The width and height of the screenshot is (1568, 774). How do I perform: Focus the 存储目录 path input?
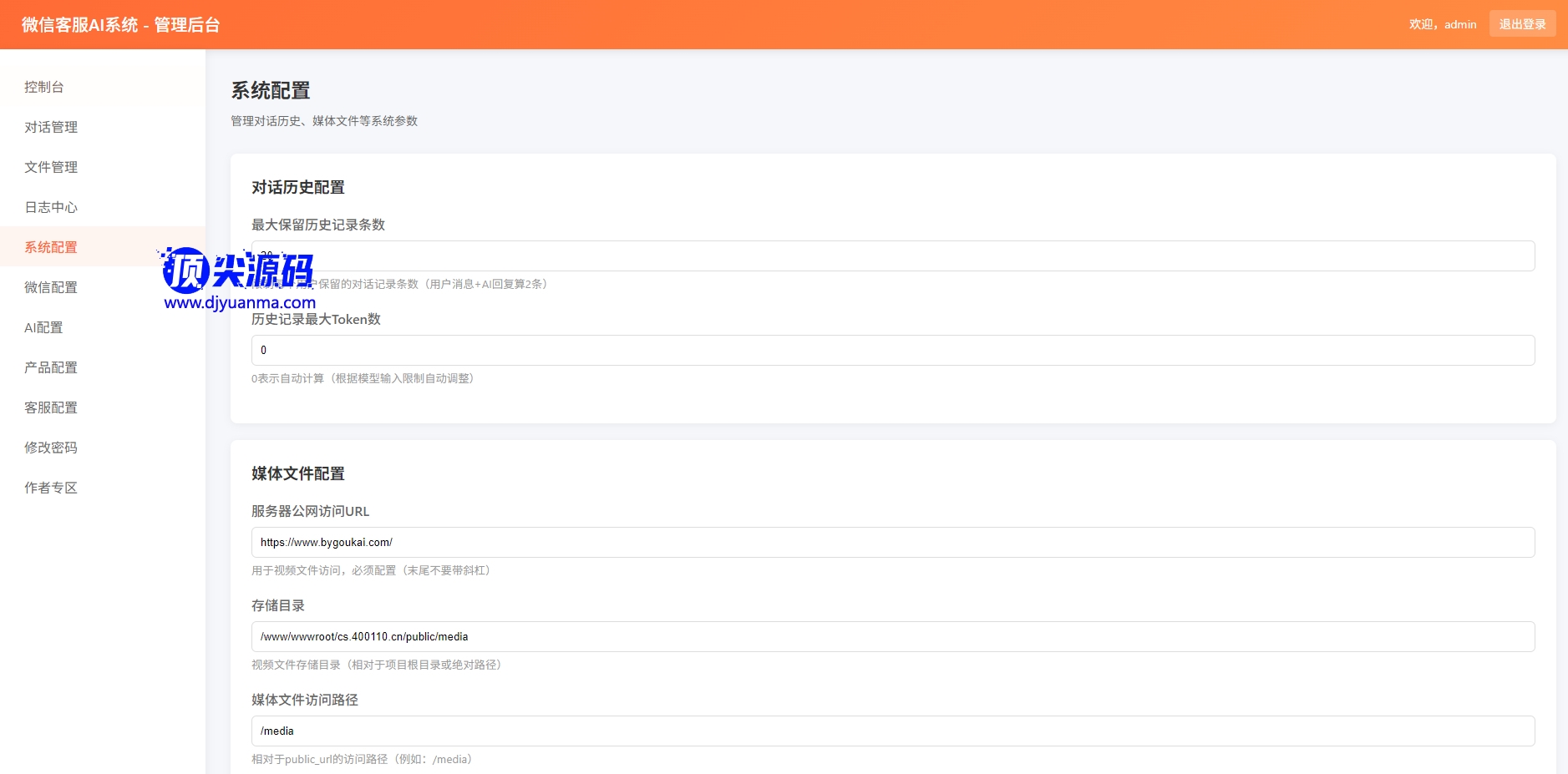point(892,636)
